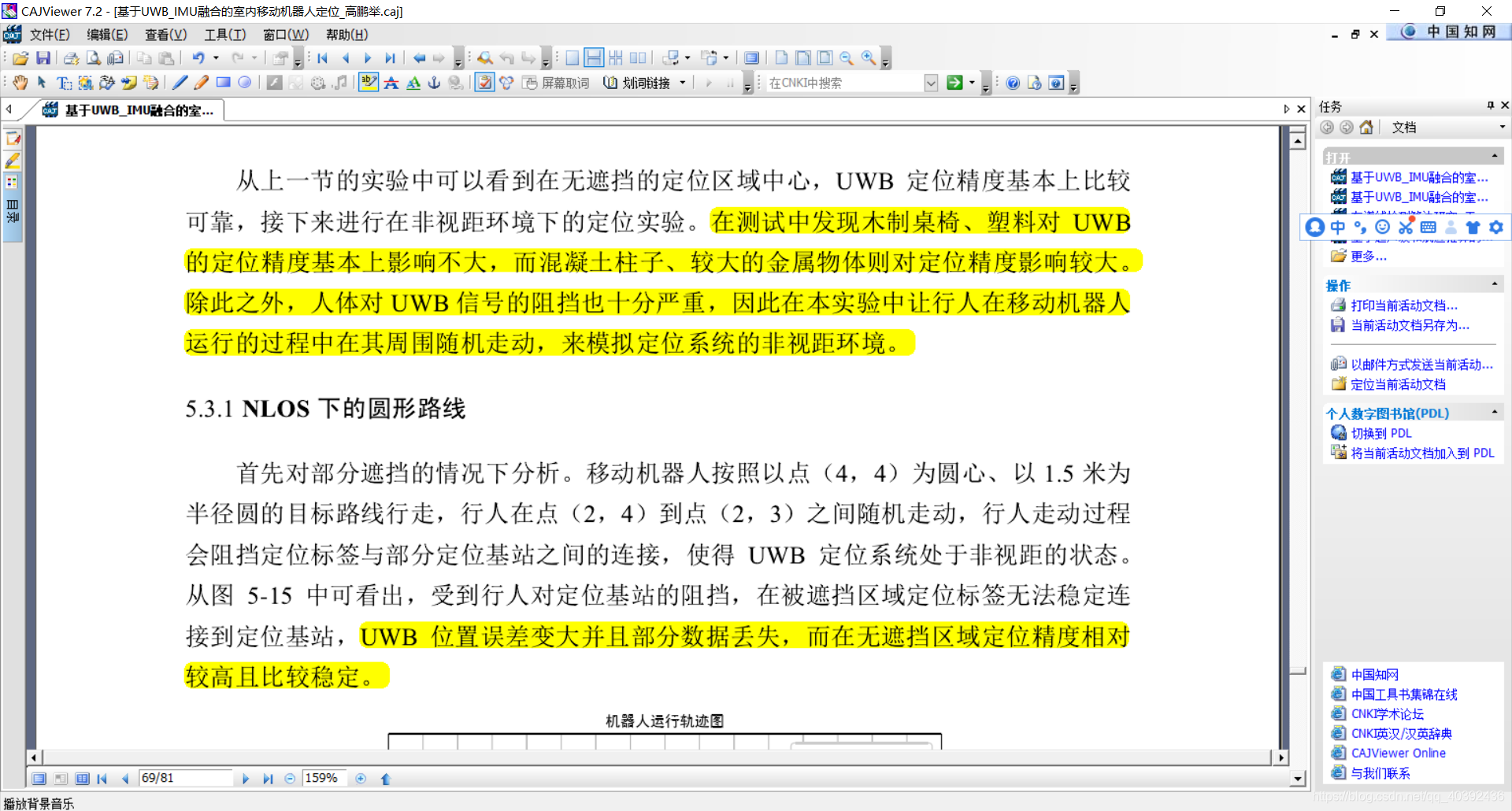
Task: Click the 69/81 page number field
Action: (186, 779)
